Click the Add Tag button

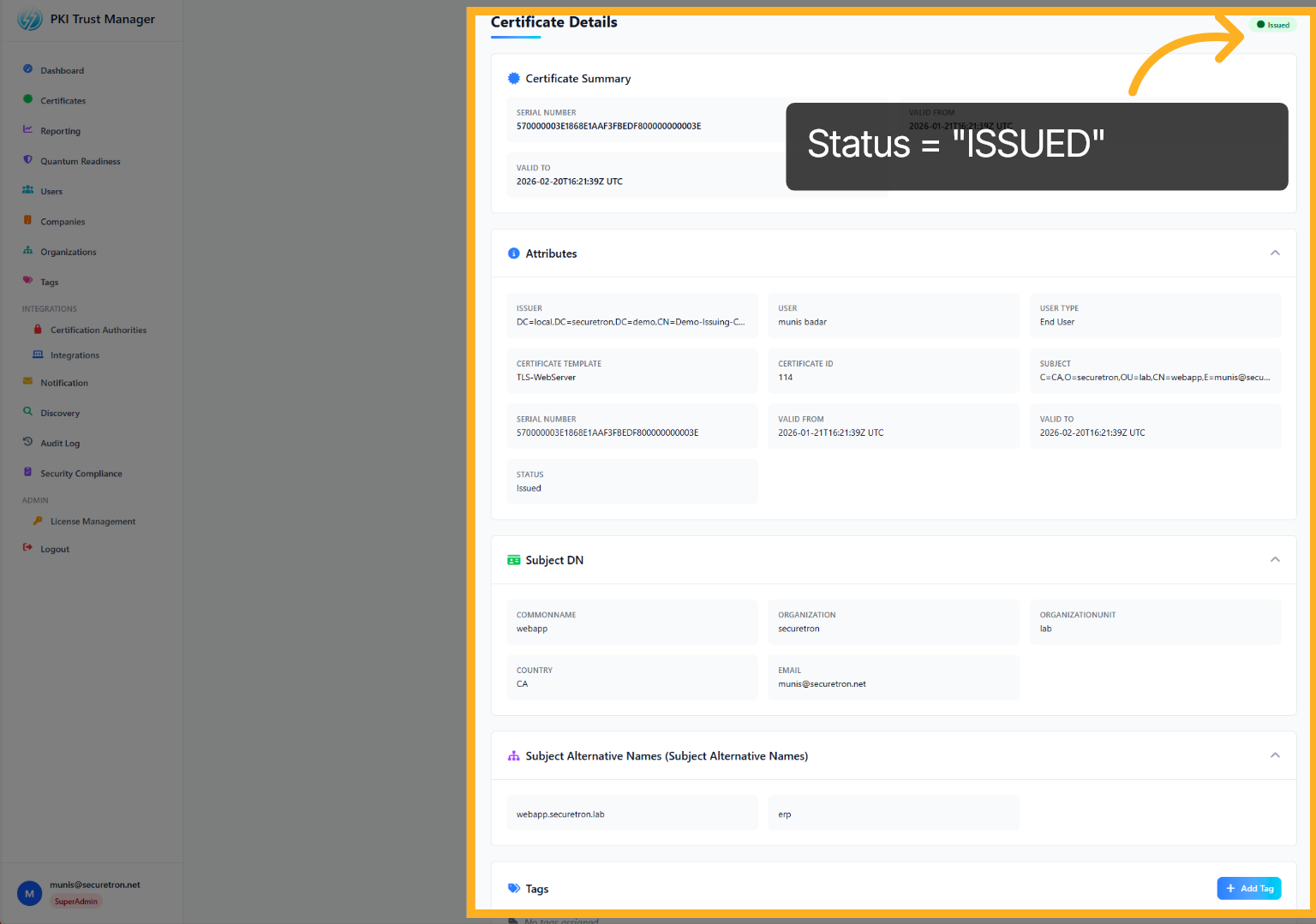tap(1249, 889)
